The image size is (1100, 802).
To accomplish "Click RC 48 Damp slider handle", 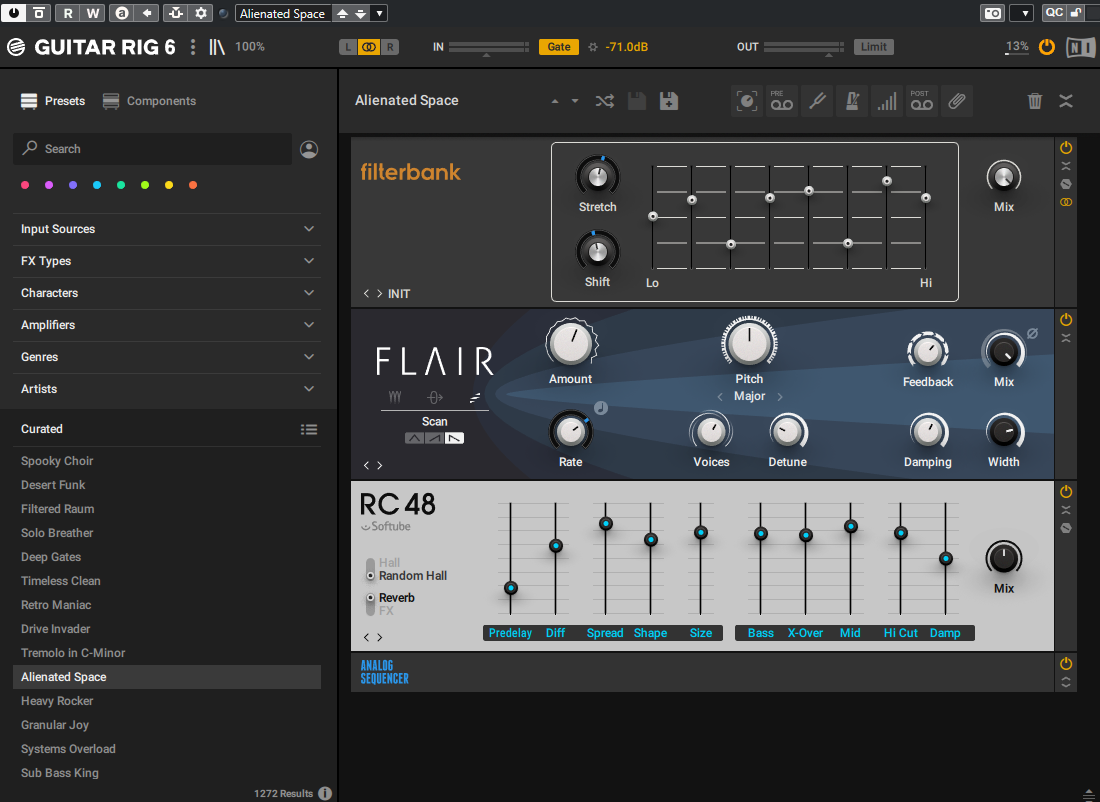I will [946, 559].
